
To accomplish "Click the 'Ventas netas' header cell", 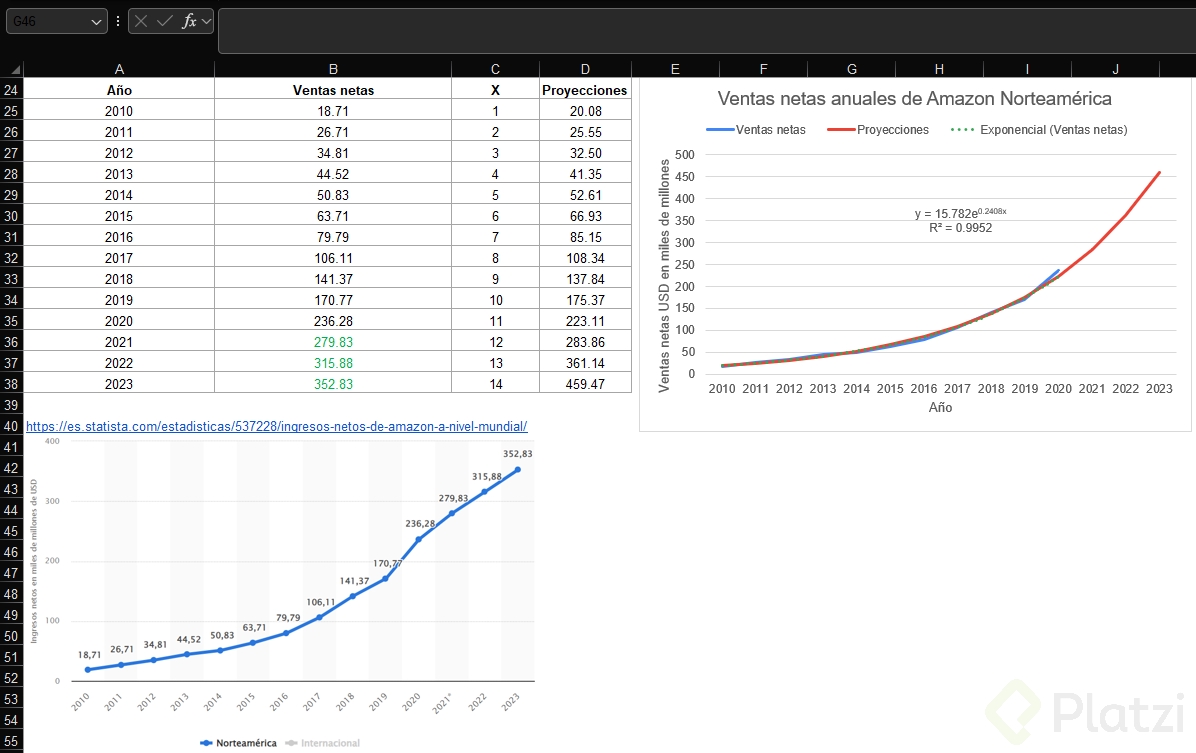I will tap(333, 90).
